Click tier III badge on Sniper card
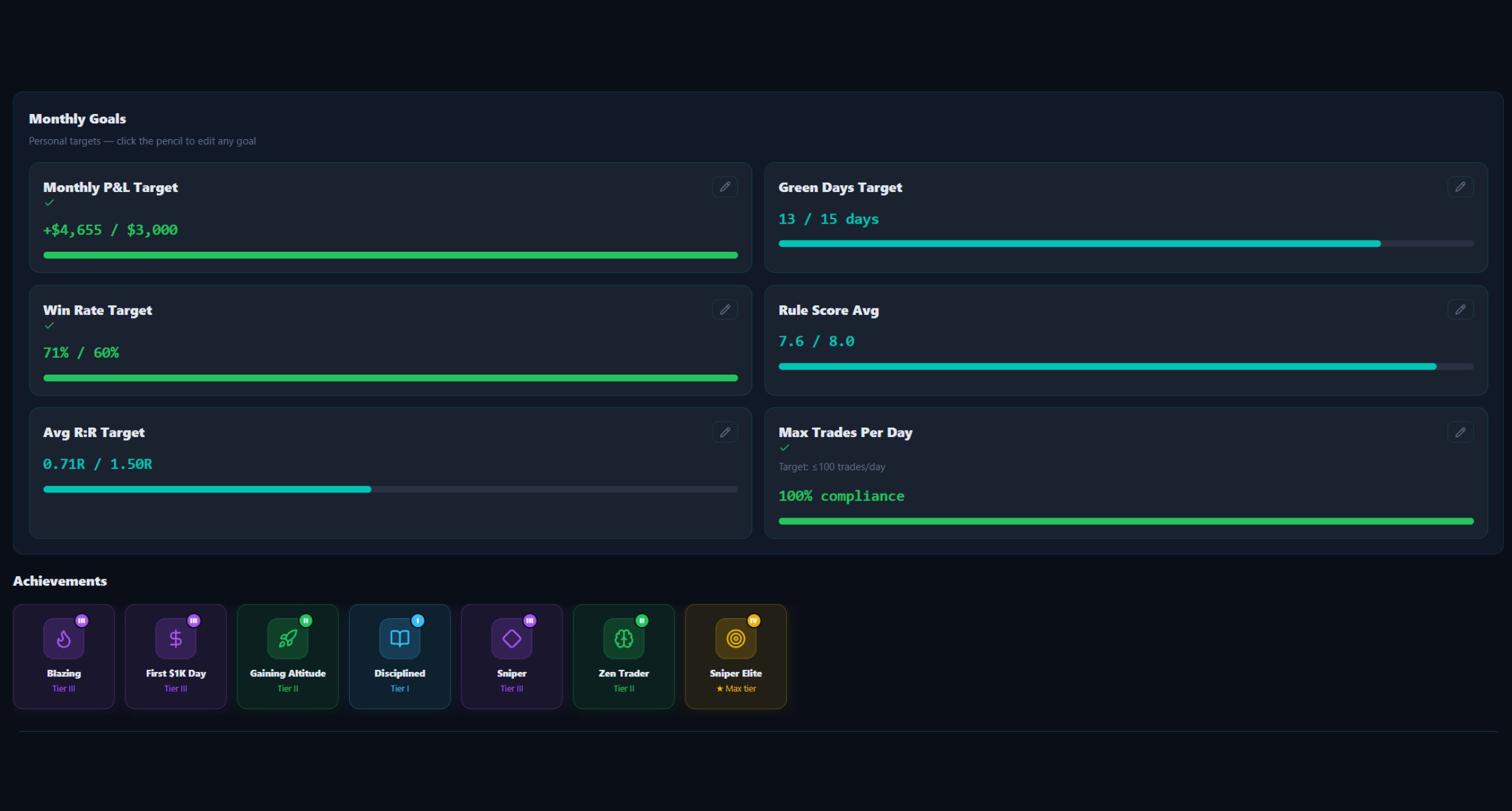This screenshot has width=1512, height=811. [x=530, y=621]
